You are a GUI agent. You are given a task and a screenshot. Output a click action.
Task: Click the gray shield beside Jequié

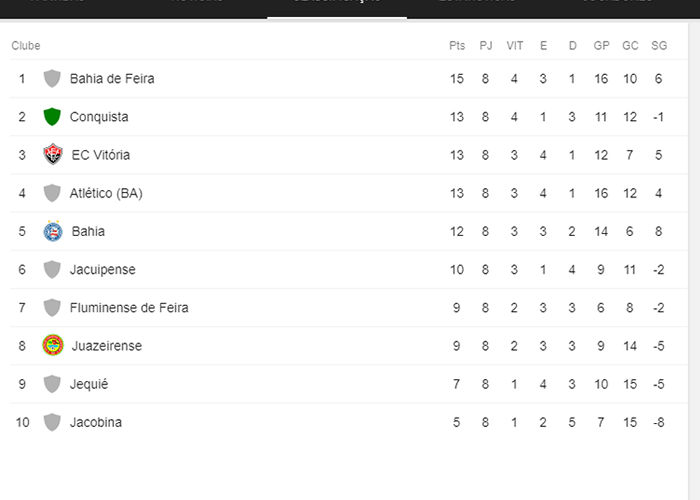(52, 384)
